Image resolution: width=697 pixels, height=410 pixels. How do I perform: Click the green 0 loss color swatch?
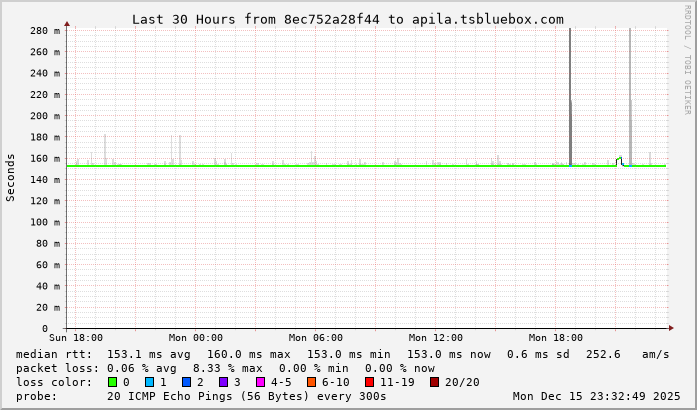click(x=112, y=382)
